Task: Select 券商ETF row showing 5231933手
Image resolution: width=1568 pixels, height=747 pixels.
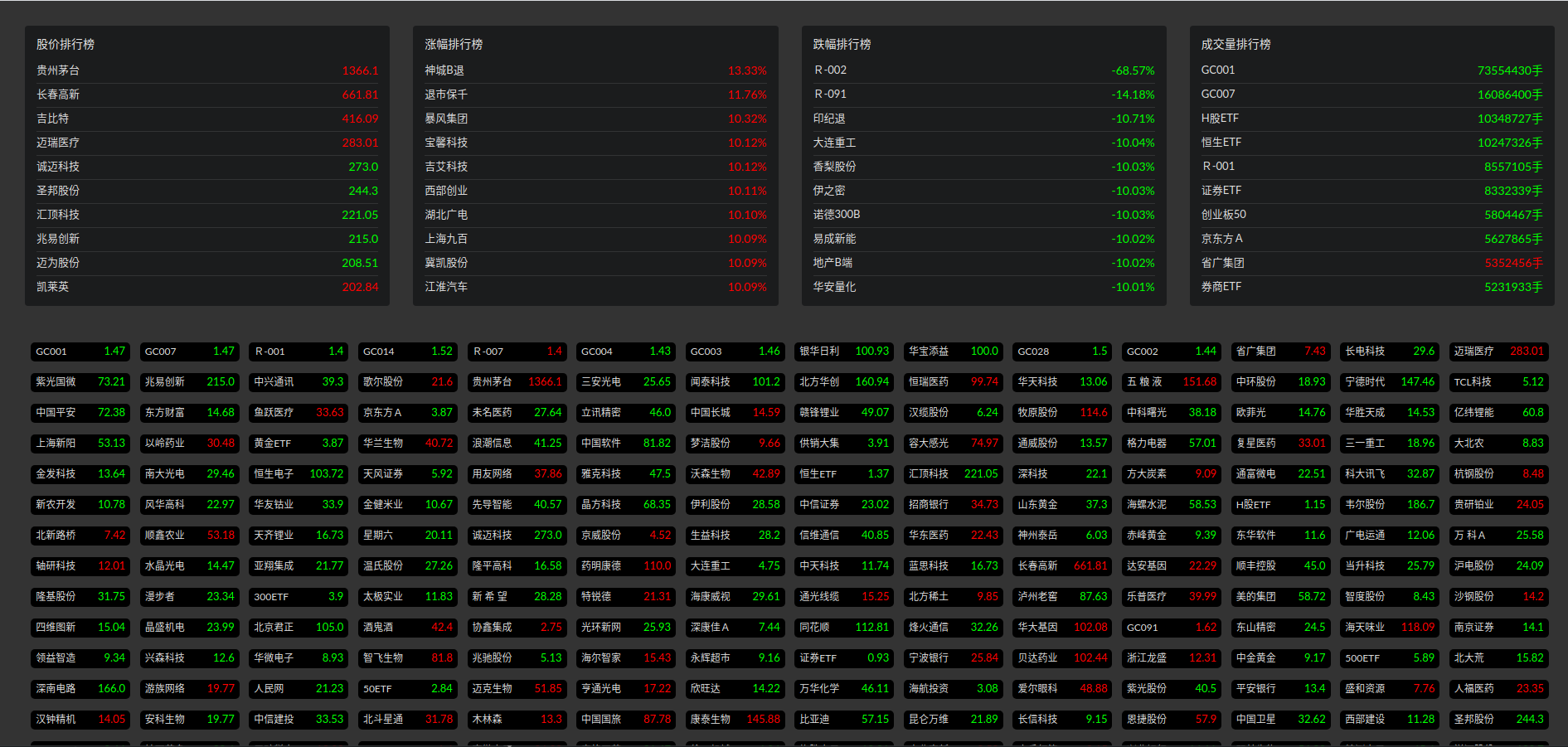Action: click(1371, 287)
